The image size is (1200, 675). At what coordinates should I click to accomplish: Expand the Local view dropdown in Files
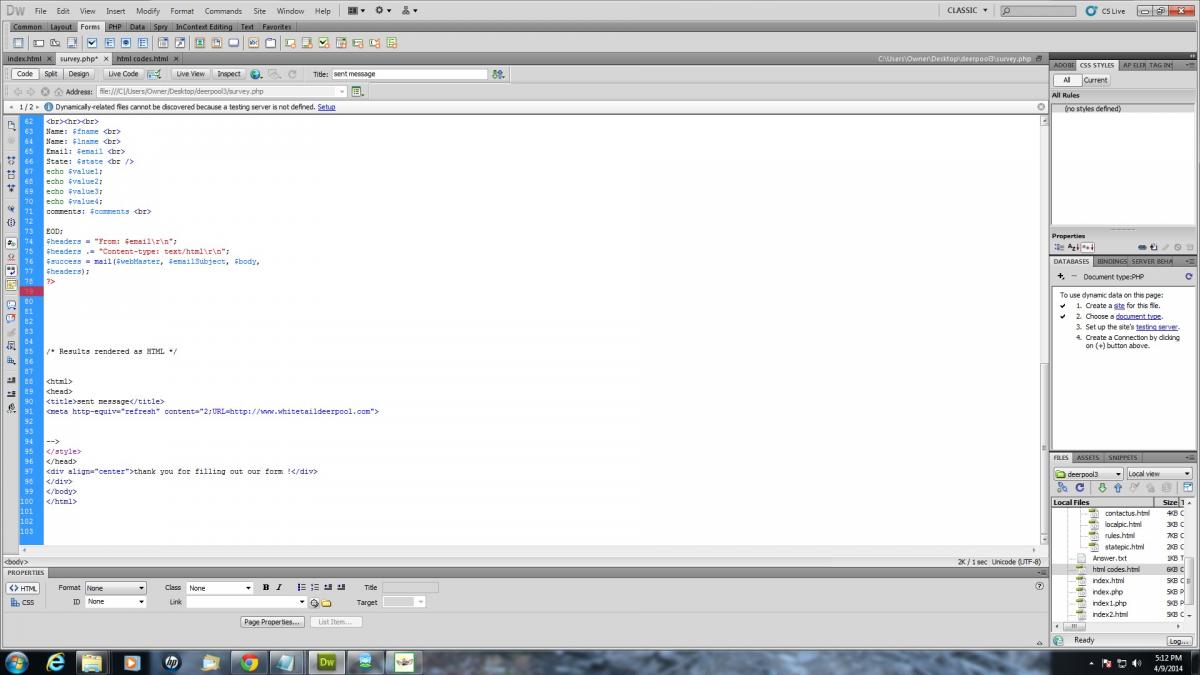click(x=1159, y=474)
